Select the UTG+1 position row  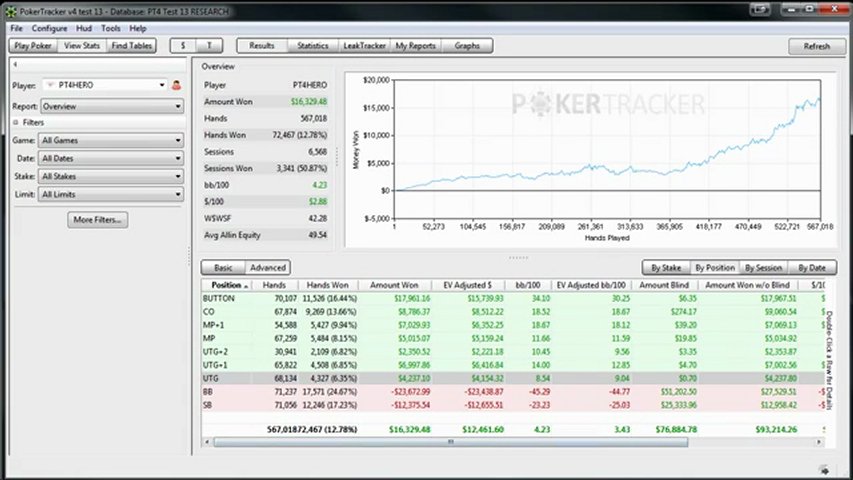pos(513,365)
